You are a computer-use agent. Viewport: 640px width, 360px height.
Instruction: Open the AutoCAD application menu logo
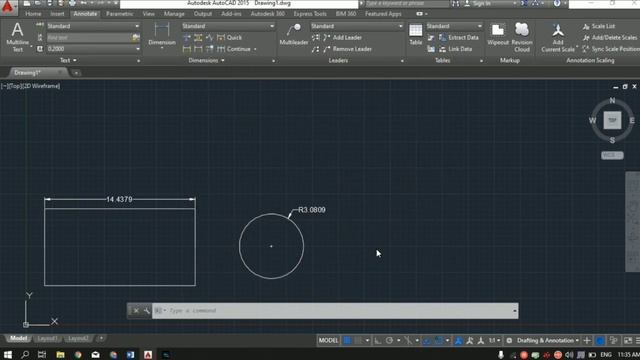8,7
